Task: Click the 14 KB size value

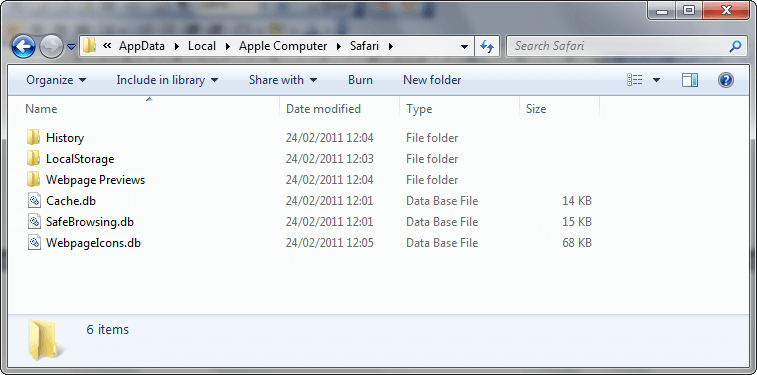Action: click(576, 201)
